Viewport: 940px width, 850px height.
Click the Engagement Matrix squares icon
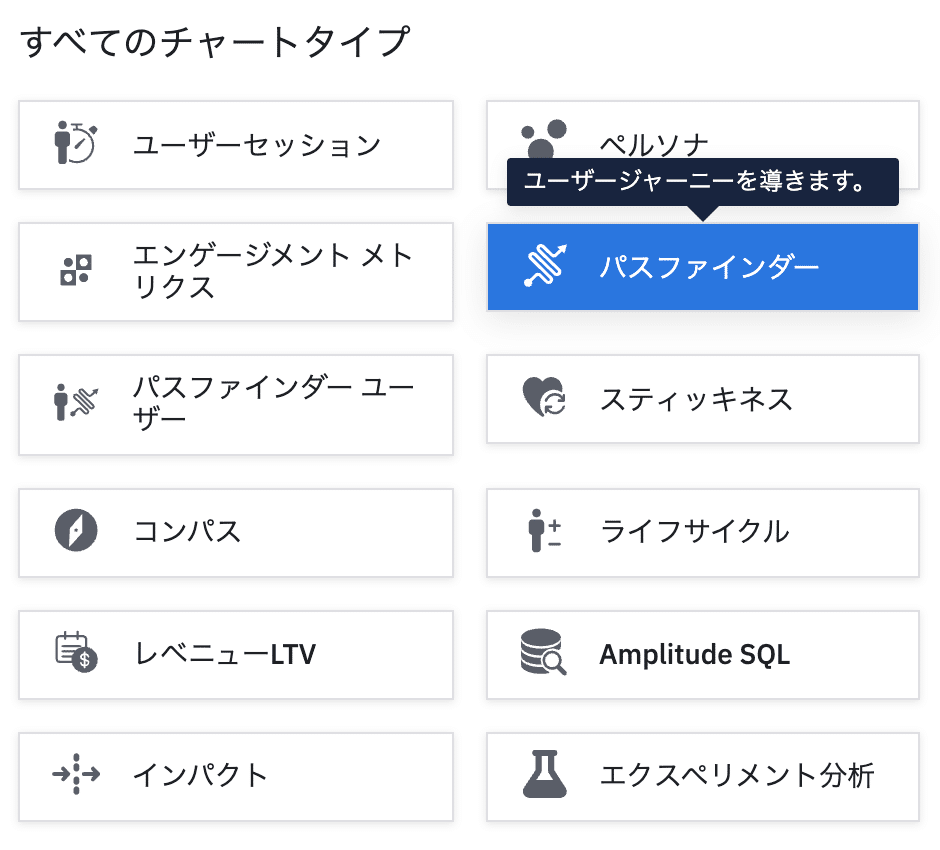click(76, 270)
